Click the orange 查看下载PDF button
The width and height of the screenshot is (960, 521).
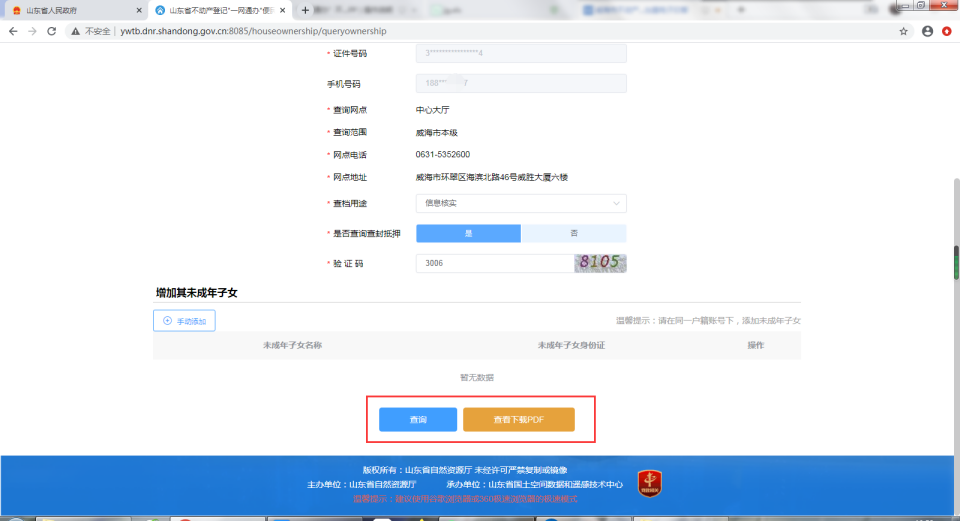518,420
